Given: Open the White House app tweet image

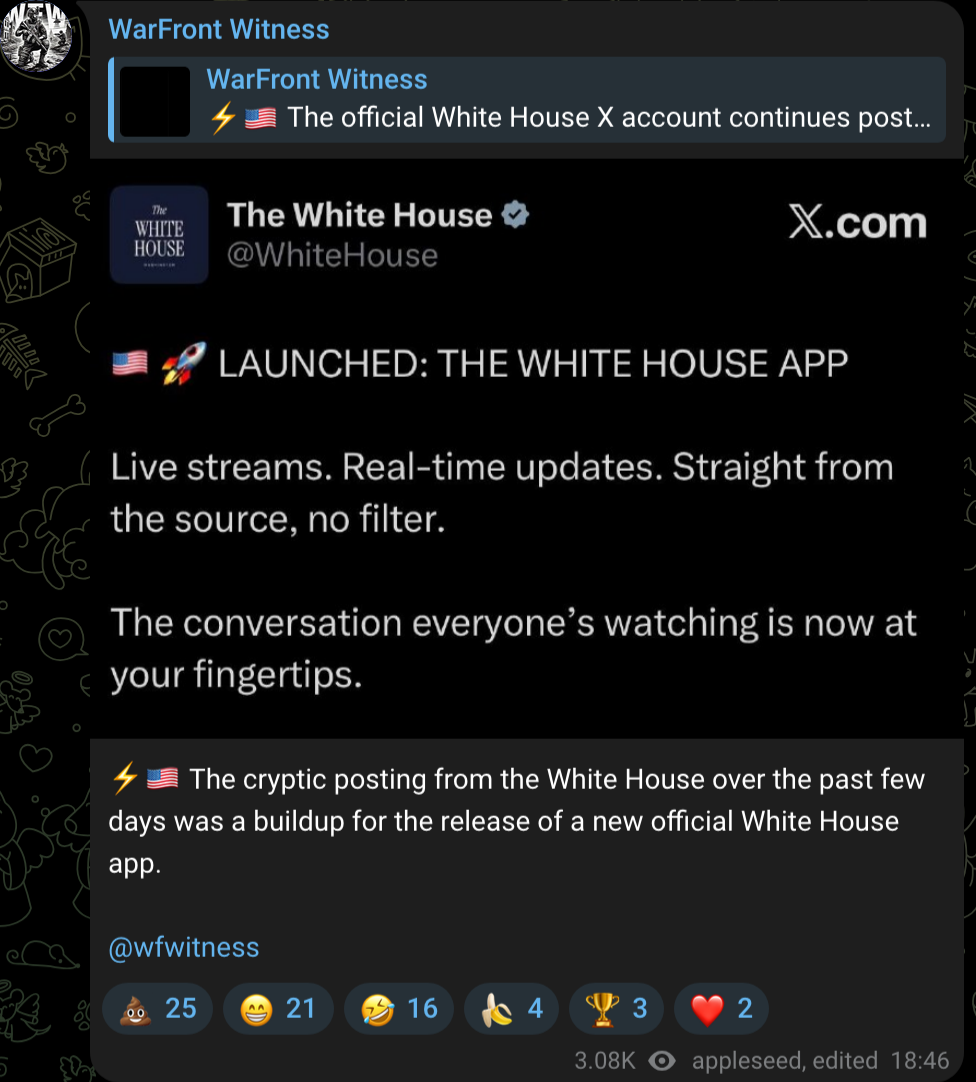Looking at the screenshot, I should (x=527, y=449).
